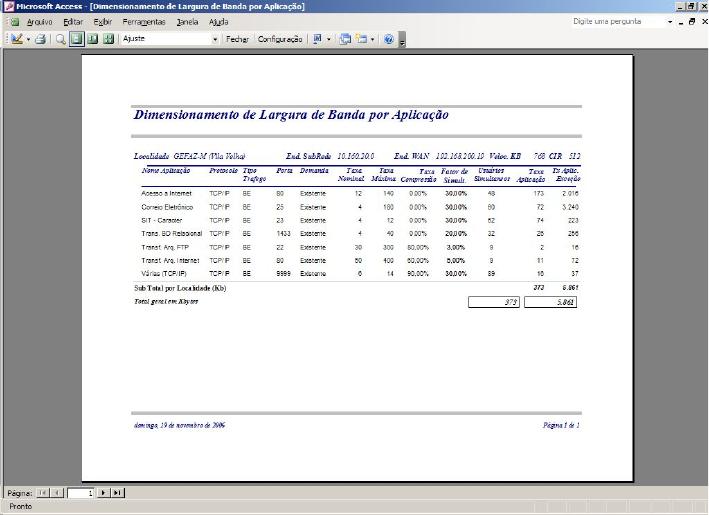Click Transf. Arq. Internet row name

click(x=170, y=261)
